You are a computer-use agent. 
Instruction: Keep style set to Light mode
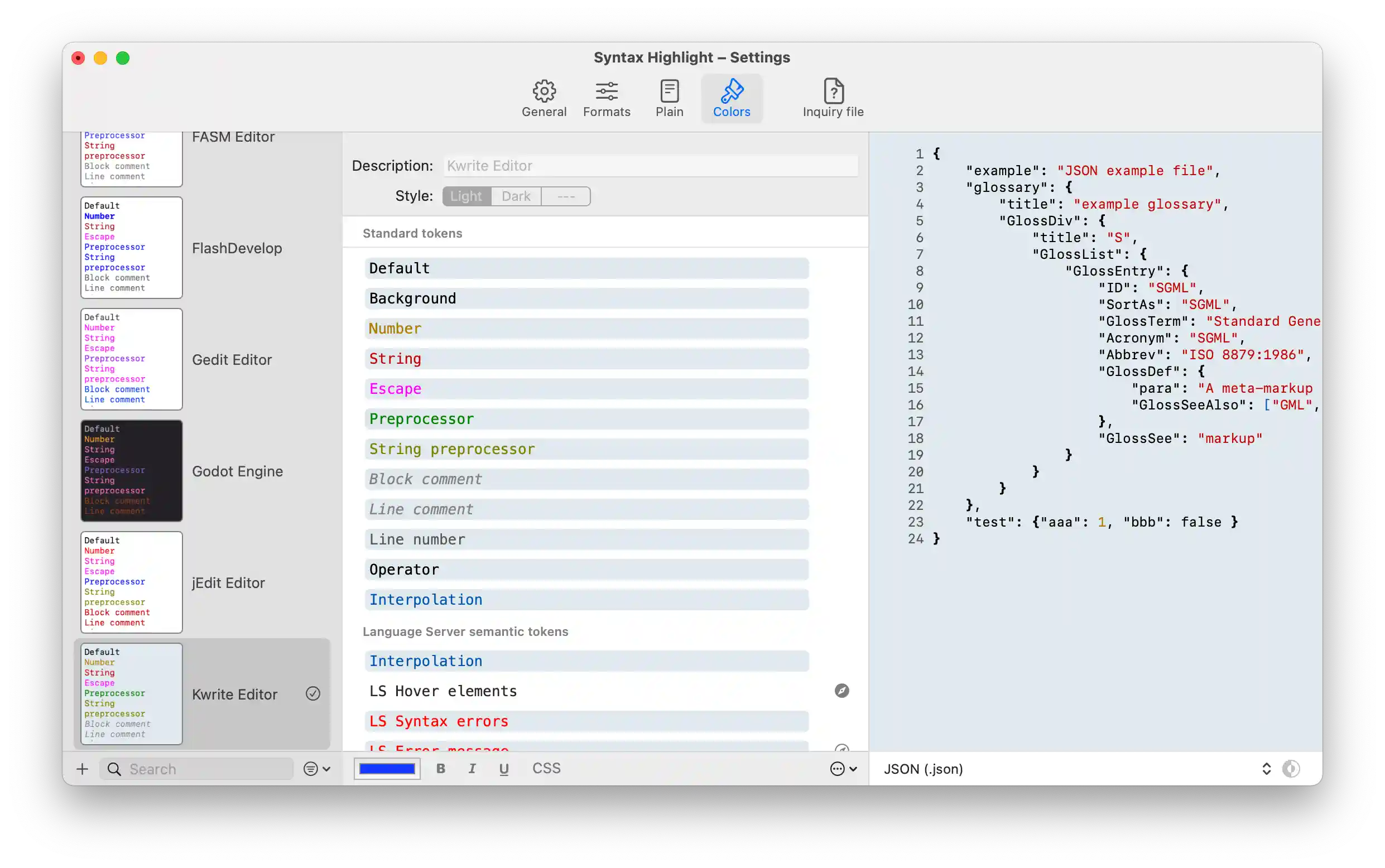tap(466, 196)
